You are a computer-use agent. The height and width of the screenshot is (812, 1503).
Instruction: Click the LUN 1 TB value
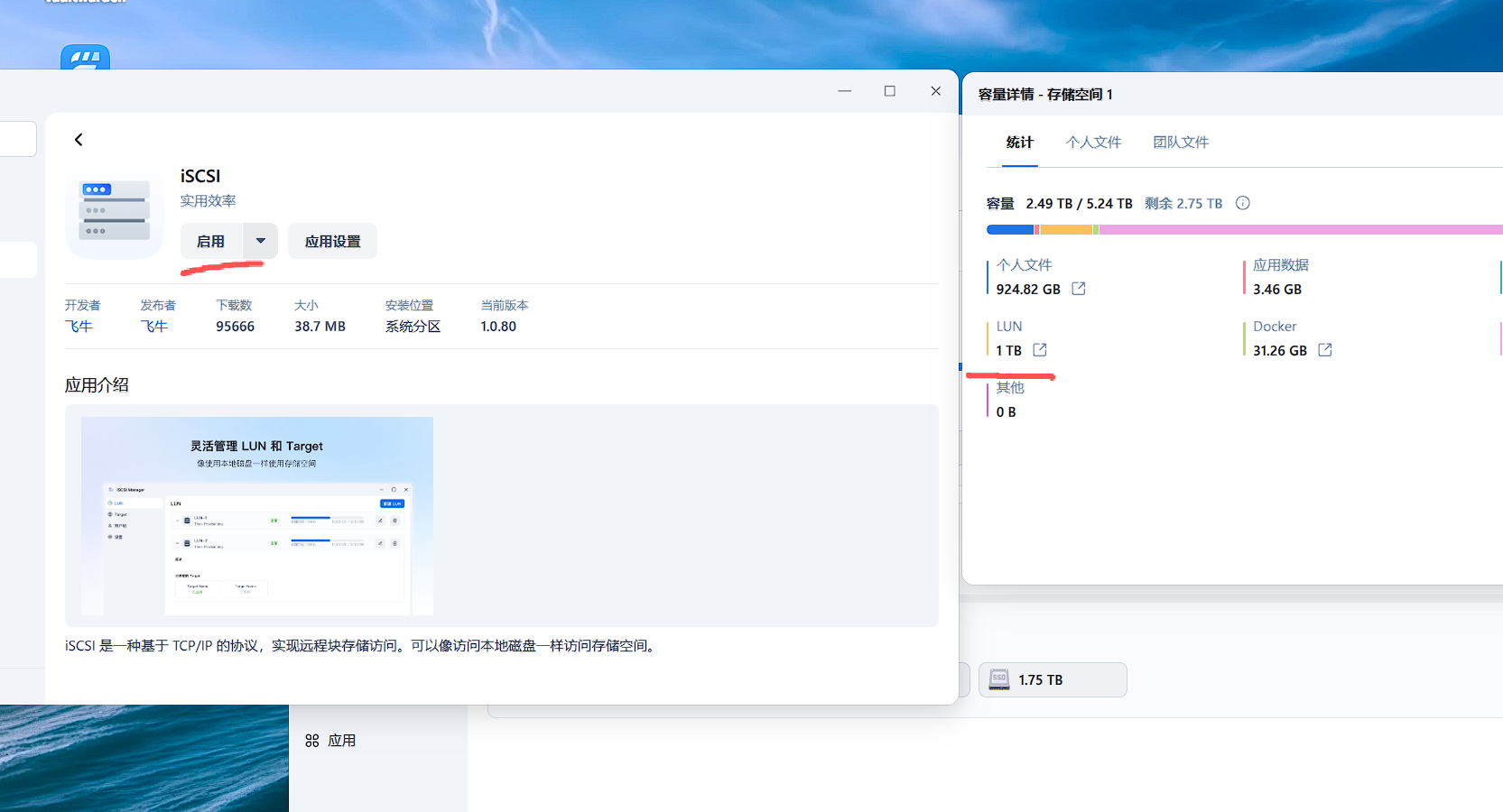click(1009, 351)
